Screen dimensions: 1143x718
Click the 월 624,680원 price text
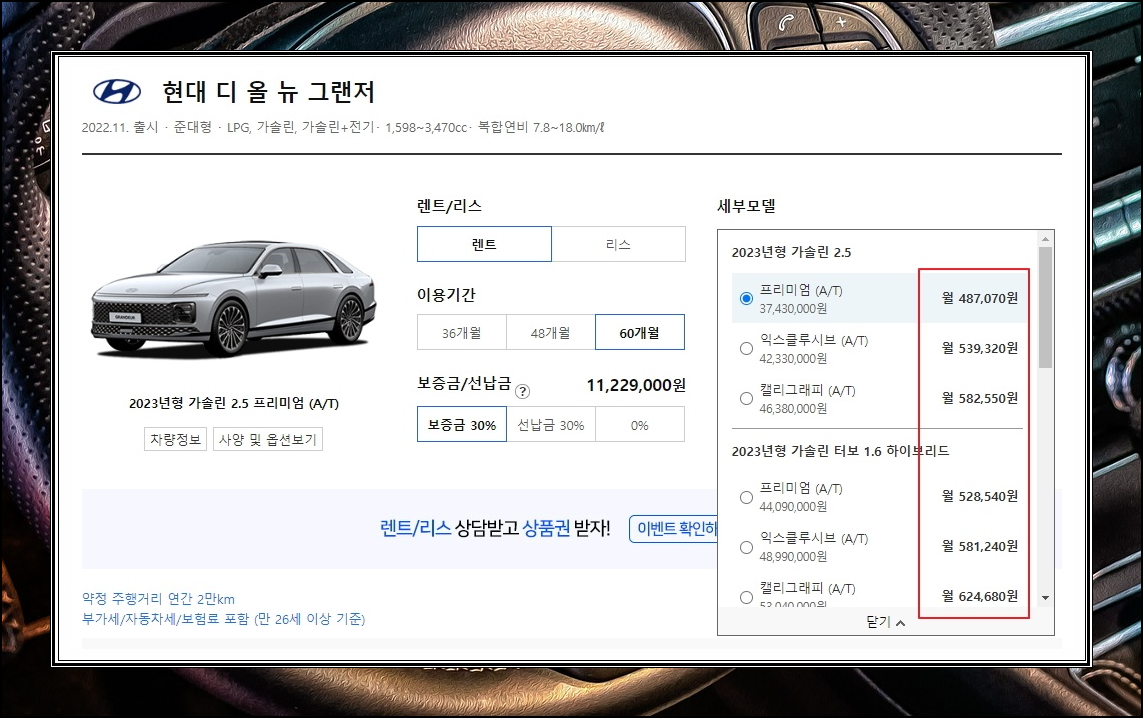coord(980,597)
